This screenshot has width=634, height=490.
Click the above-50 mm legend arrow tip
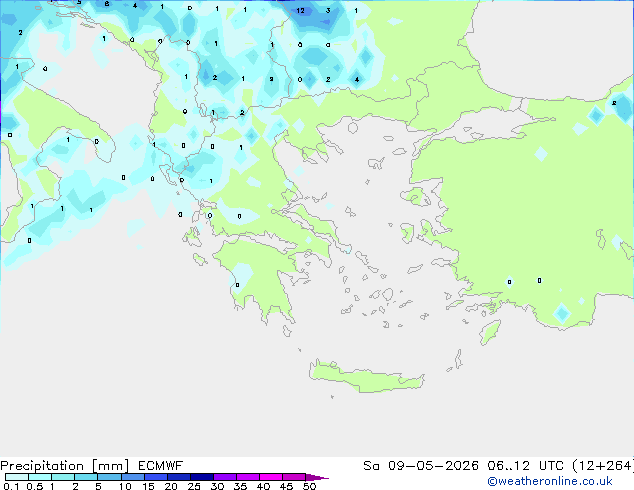317,477
